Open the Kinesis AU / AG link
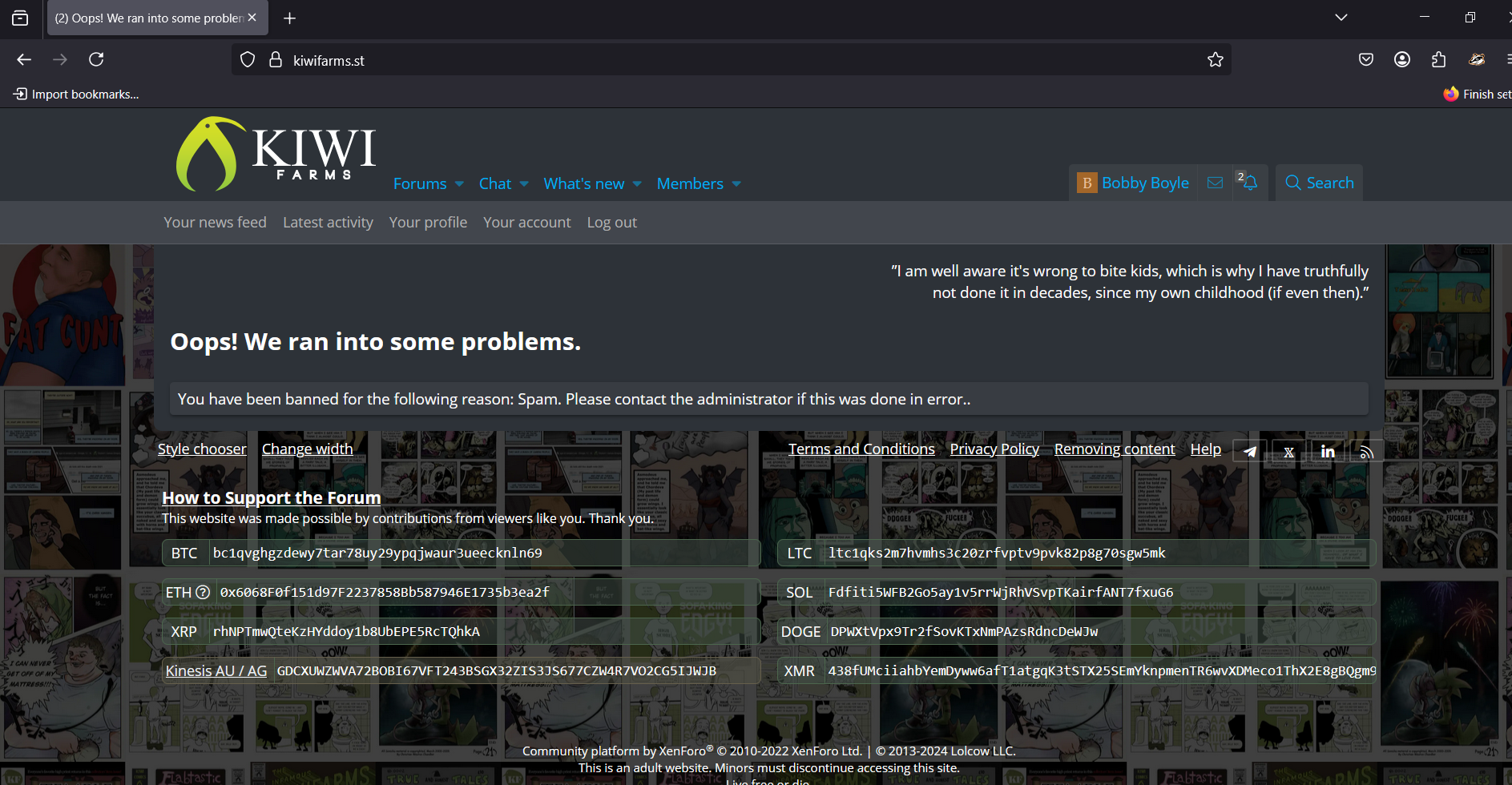Screen dimensions: 1512x785 click(216, 671)
